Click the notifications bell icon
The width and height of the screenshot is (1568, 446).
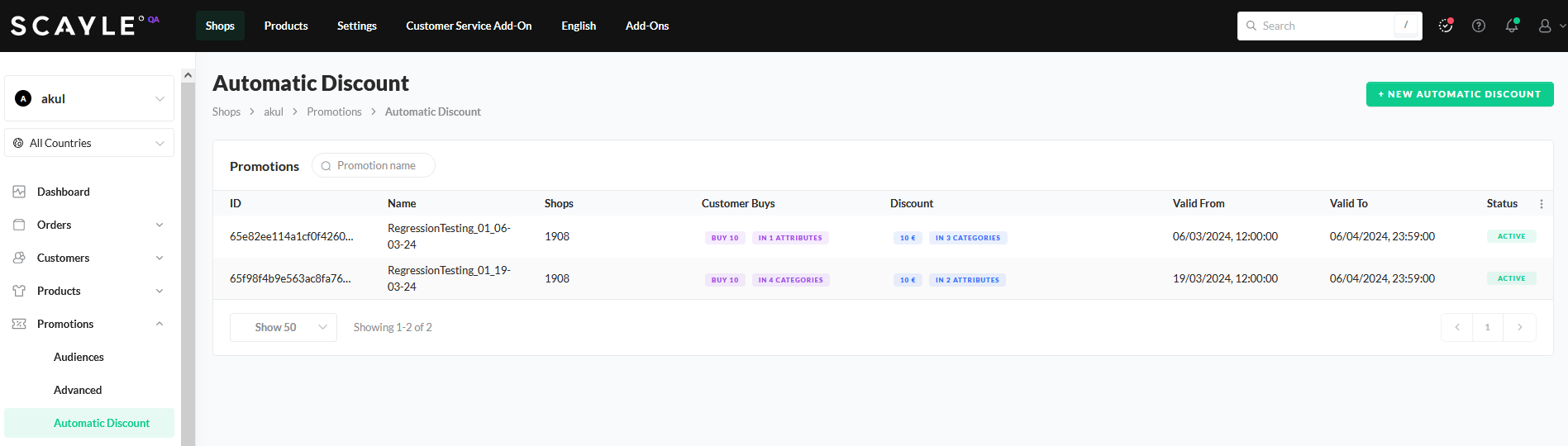(x=1511, y=26)
